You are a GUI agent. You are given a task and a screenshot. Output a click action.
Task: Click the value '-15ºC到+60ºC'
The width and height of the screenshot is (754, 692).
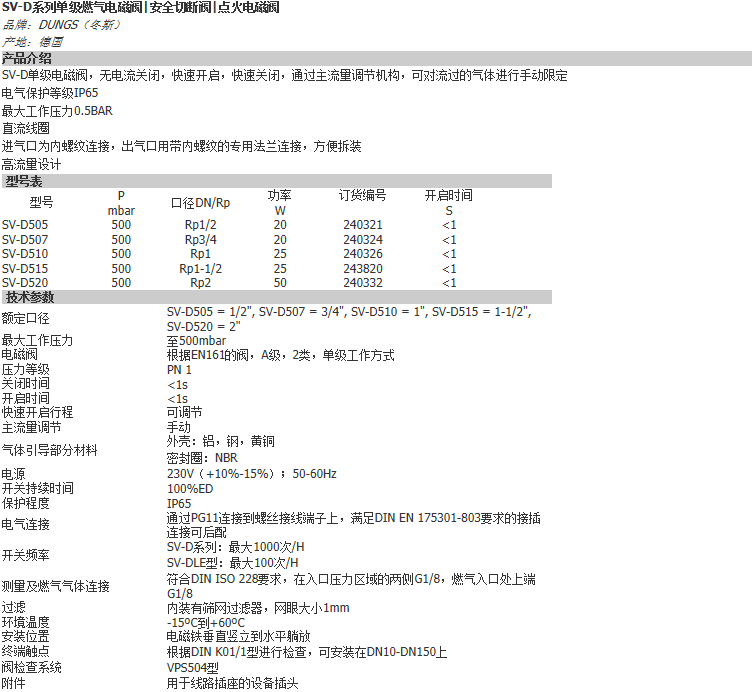pos(206,623)
